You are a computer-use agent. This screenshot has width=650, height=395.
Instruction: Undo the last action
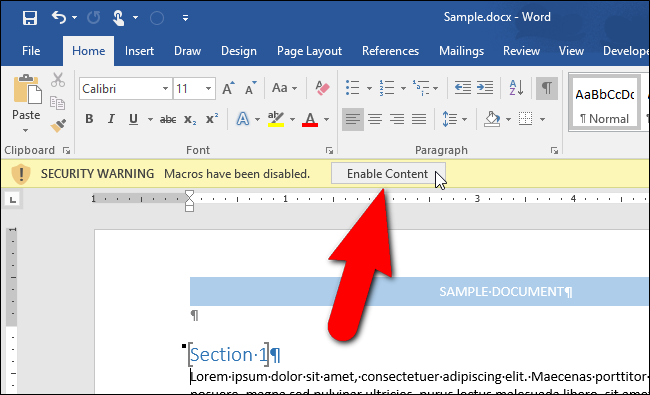[59, 17]
